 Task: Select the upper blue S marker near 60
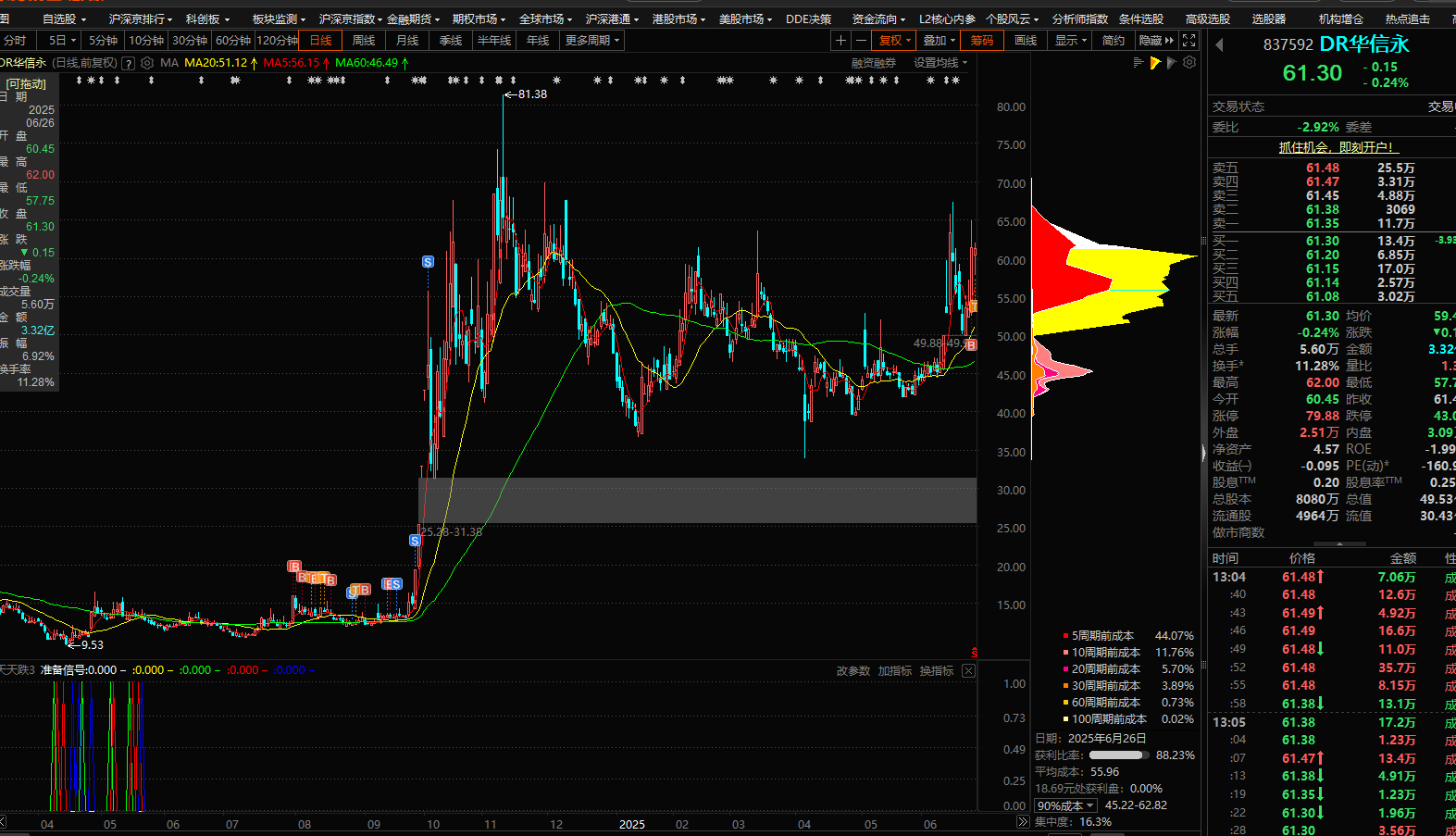click(x=428, y=262)
